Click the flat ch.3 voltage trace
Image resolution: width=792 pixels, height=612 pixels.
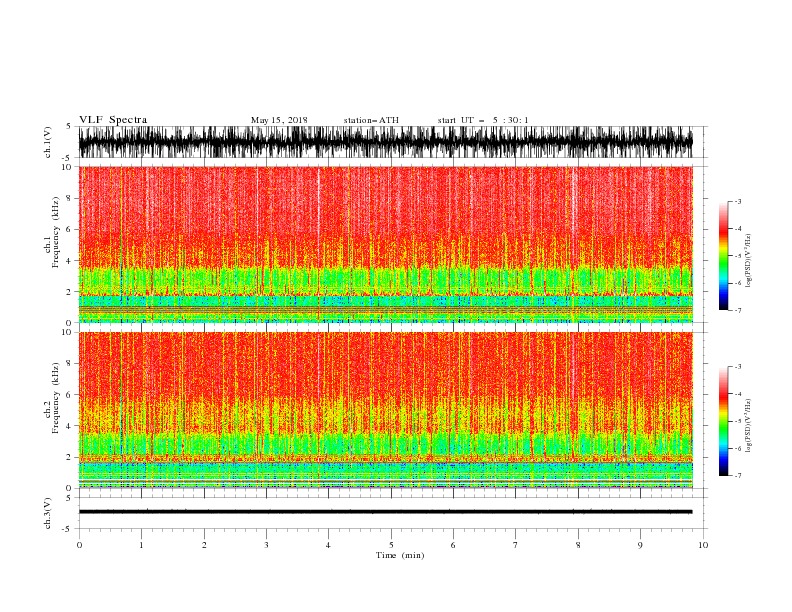[x=385, y=512]
